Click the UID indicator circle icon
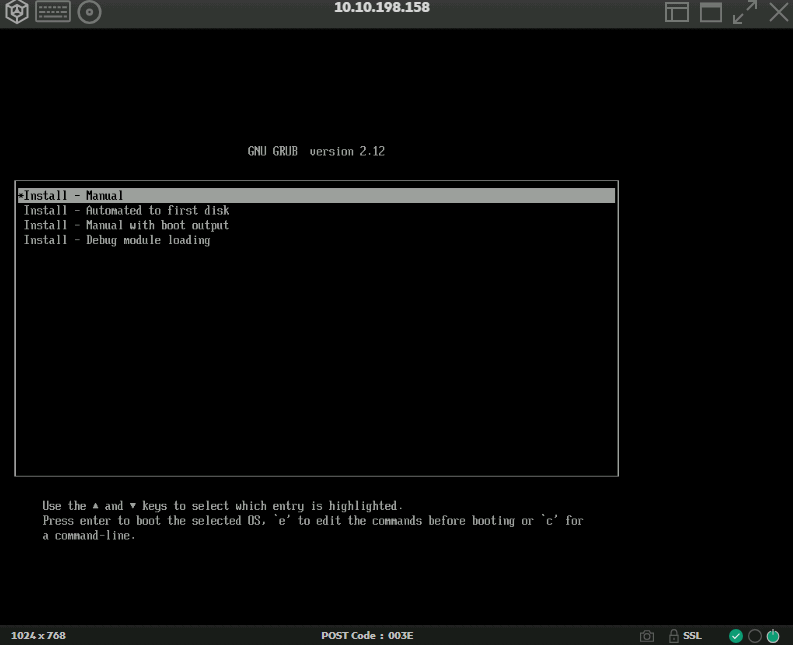The height and width of the screenshot is (645, 793). click(755, 636)
